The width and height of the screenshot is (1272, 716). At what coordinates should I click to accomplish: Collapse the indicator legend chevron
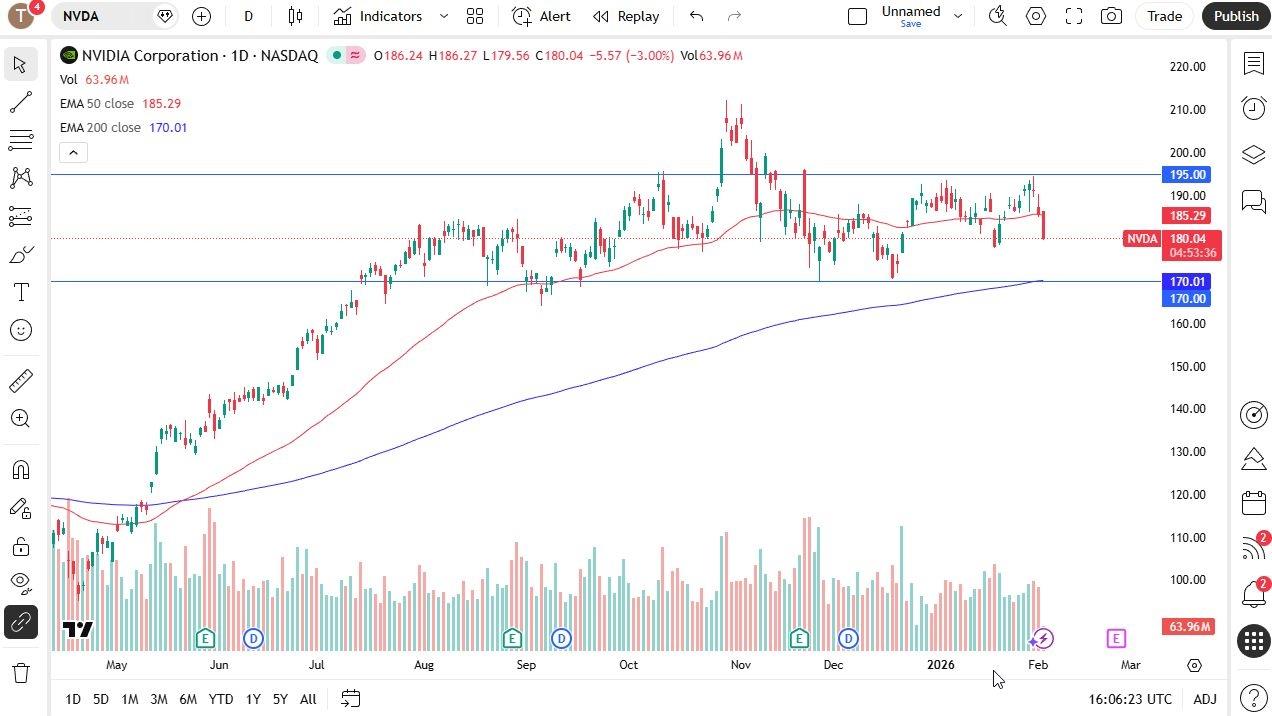tap(73, 152)
